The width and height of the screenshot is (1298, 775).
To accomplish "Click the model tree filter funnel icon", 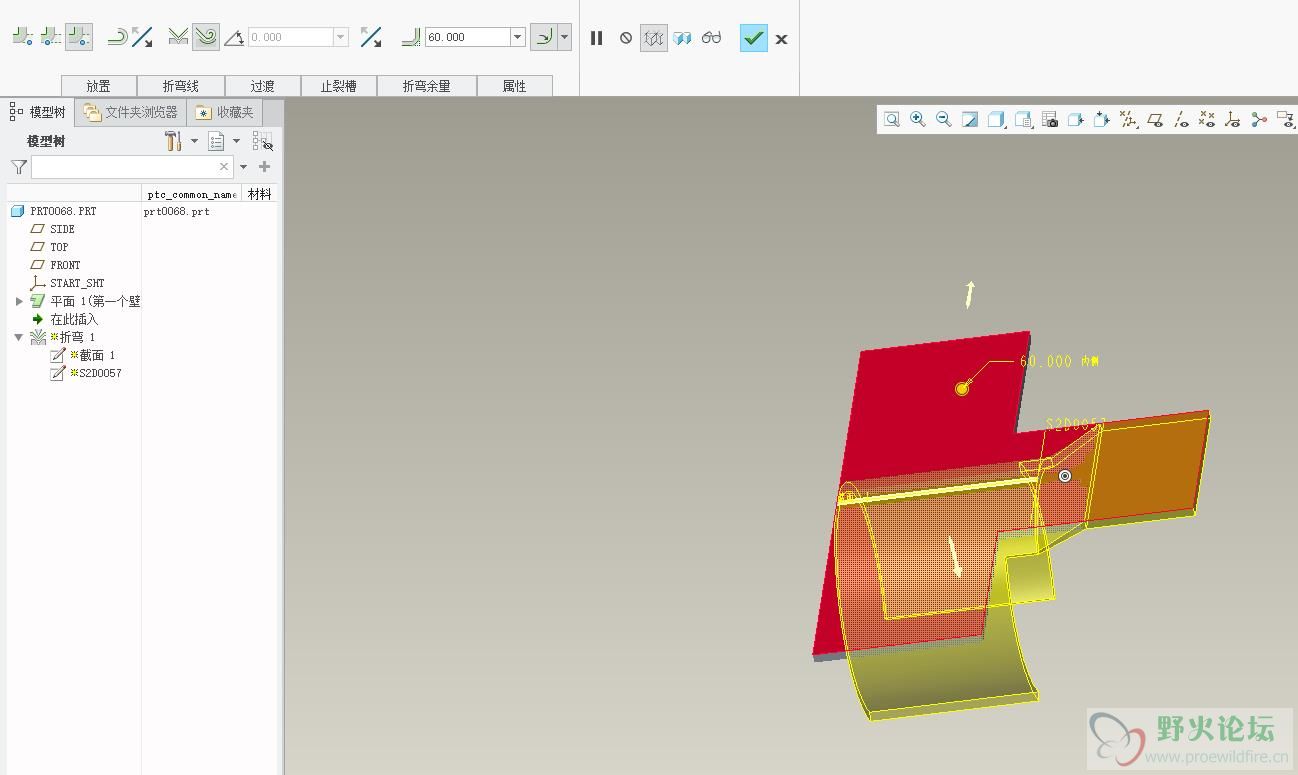I will pyautogui.click(x=19, y=167).
